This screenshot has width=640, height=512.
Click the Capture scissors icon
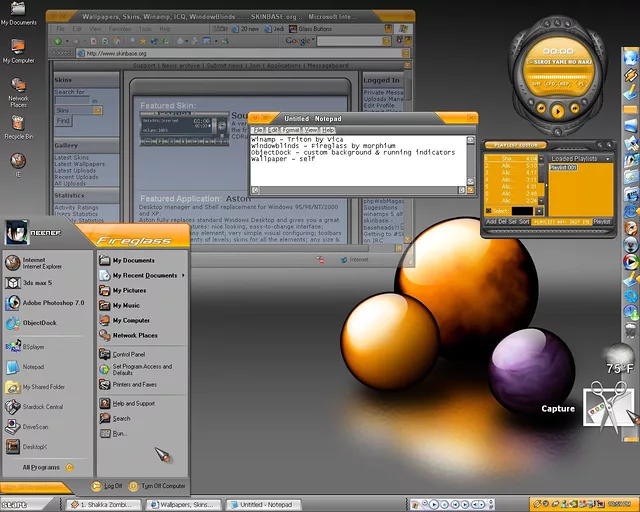click(x=608, y=407)
